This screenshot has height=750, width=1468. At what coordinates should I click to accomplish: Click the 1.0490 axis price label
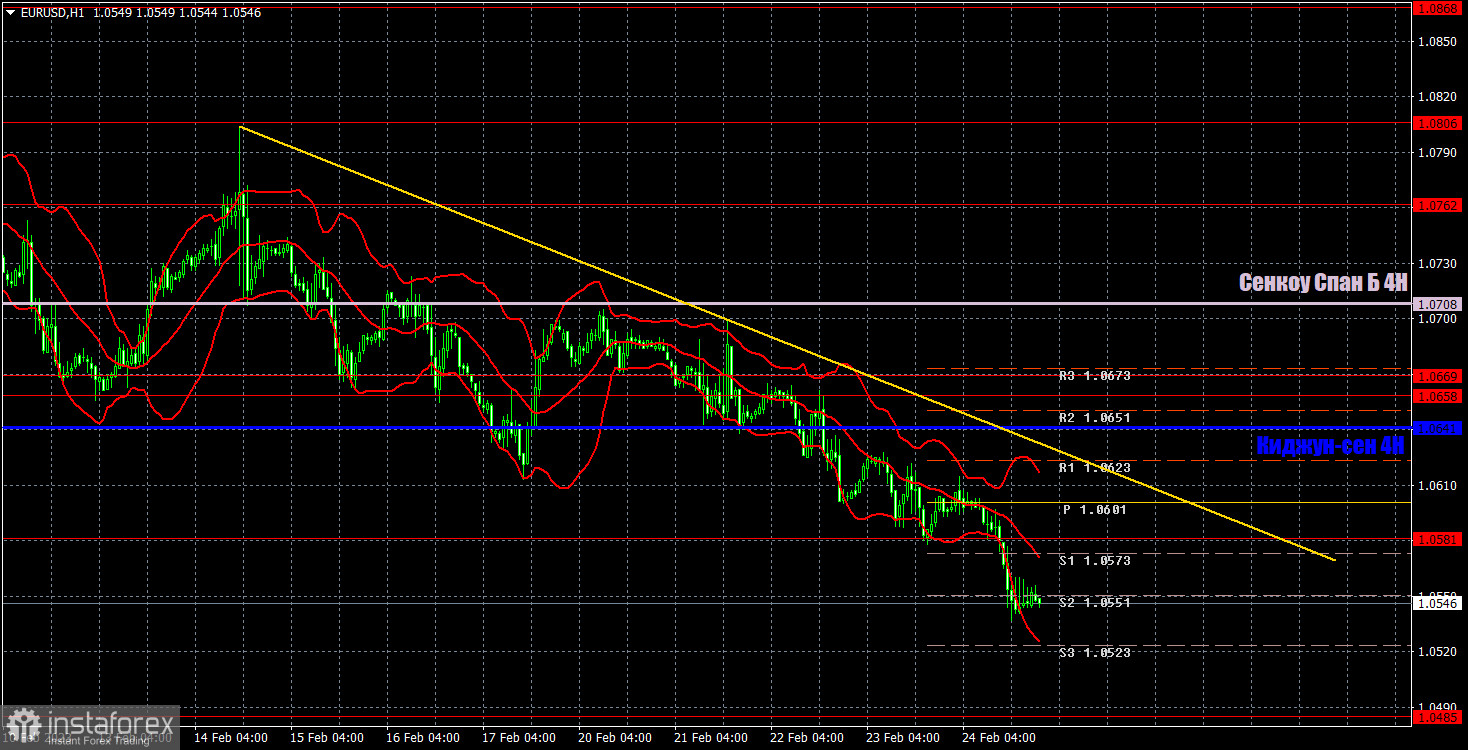(1439, 705)
